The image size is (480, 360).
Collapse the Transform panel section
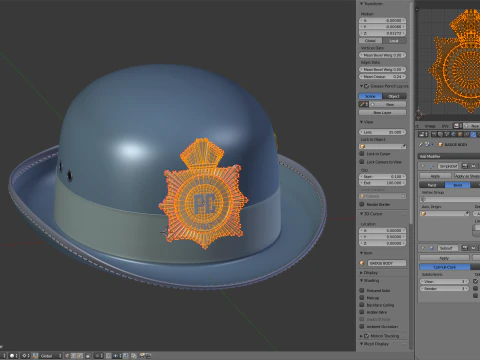(361, 4)
